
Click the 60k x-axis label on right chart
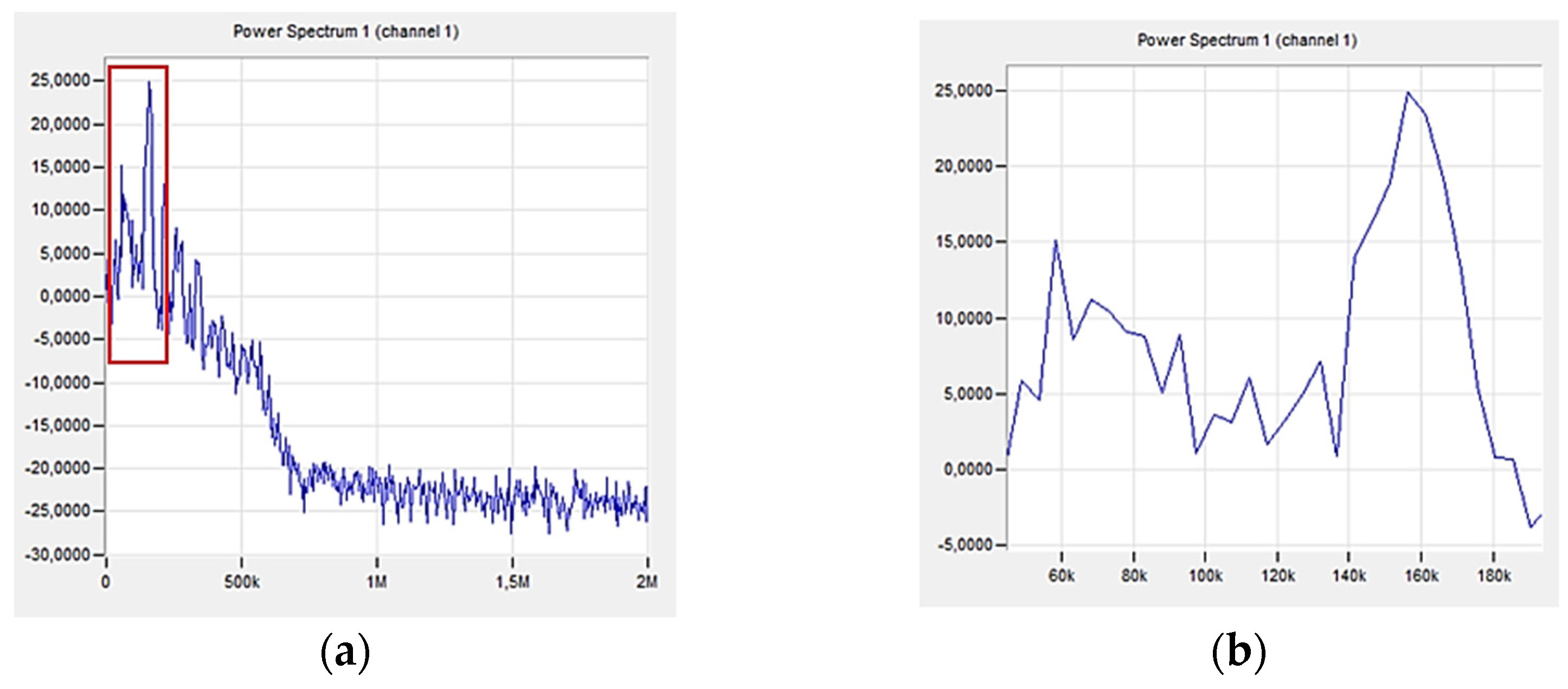[1062, 576]
